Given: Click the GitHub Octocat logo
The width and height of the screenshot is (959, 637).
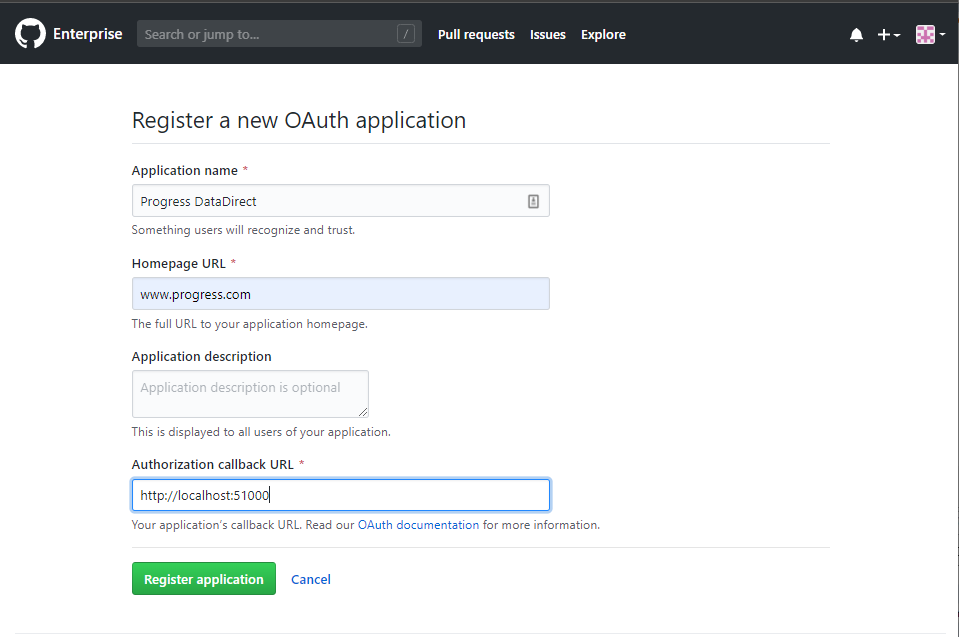Looking at the screenshot, I should coord(30,34).
